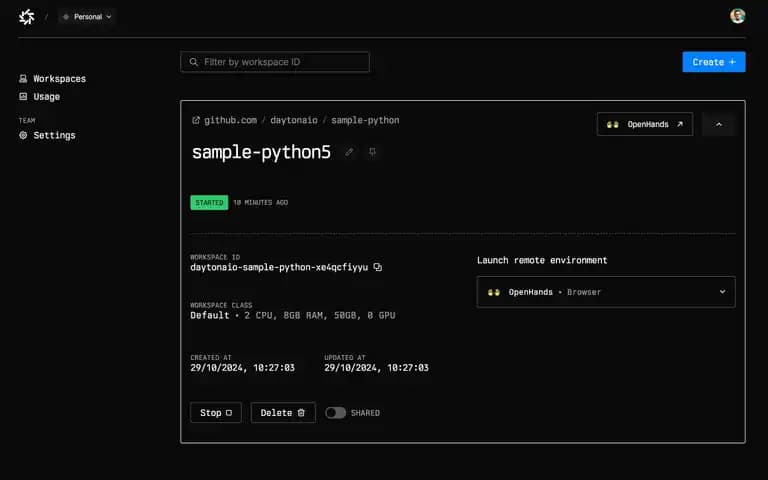Click the Launch remote environment heading
Viewport: 768px width, 480px height.
tap(542, 260)
